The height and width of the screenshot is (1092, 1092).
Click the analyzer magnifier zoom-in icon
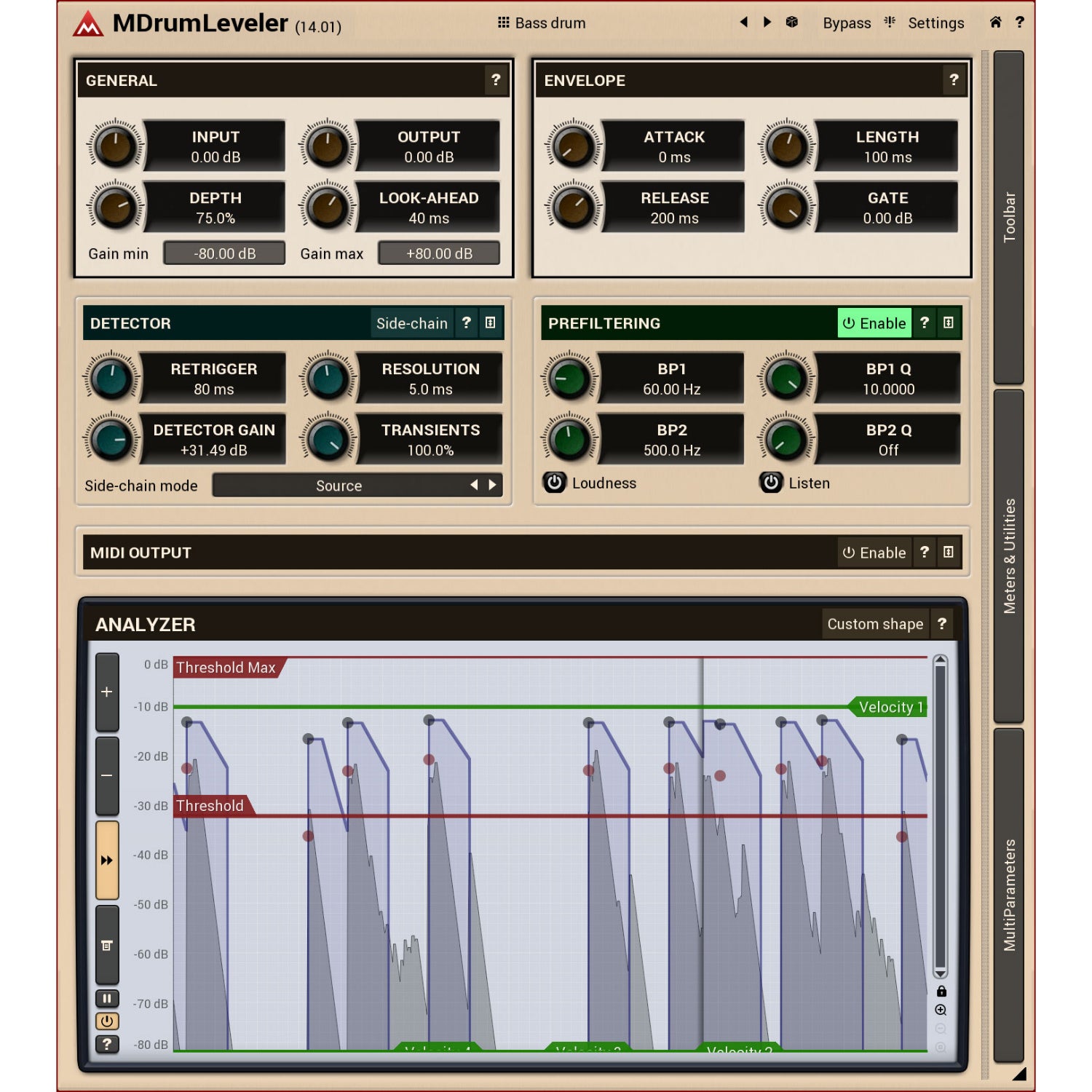941,1010
